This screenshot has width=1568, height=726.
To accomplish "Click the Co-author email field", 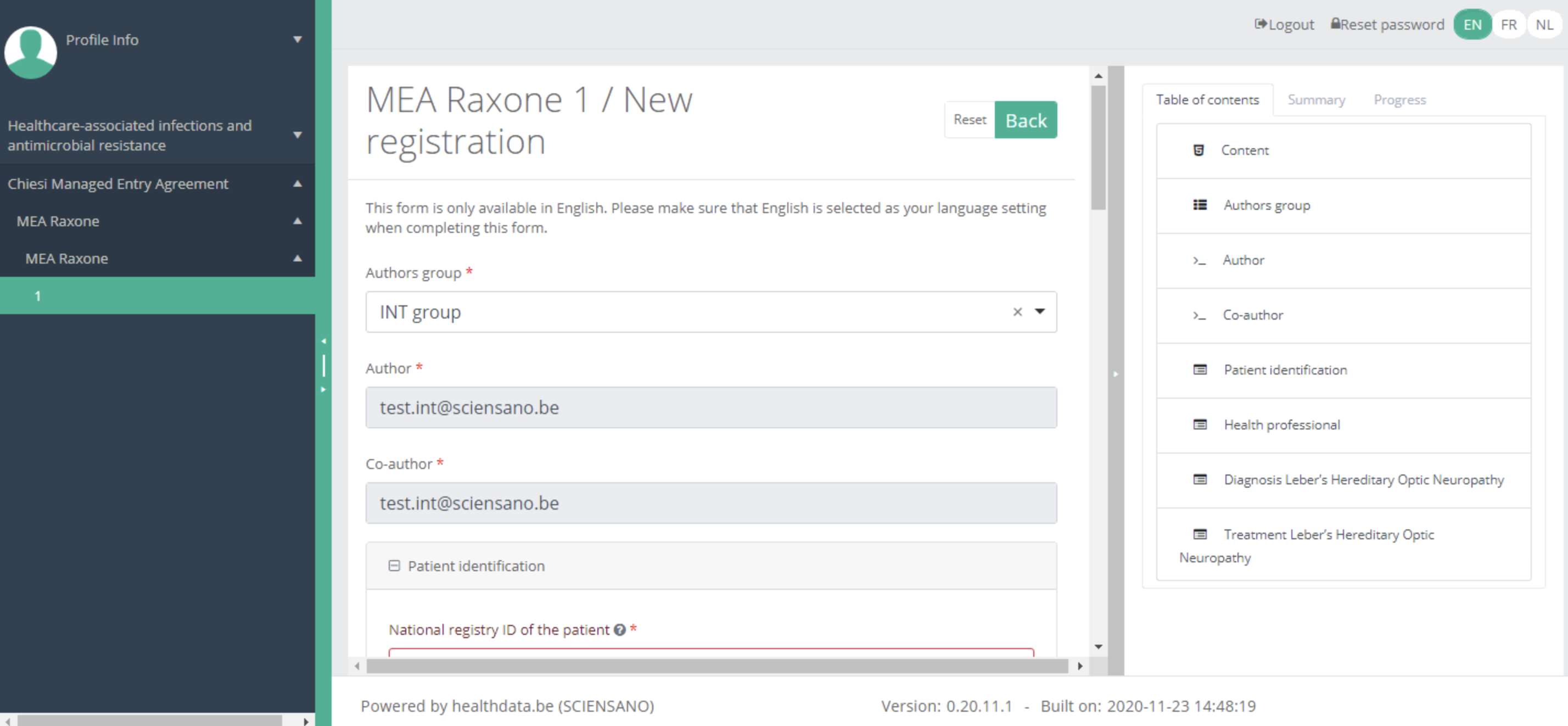I will (x=711, y=503).
